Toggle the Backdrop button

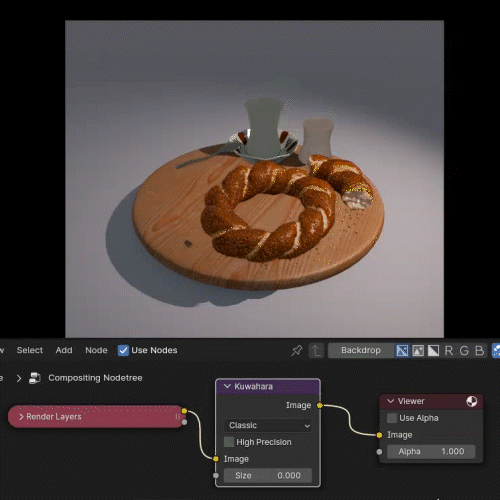(361, 350)
